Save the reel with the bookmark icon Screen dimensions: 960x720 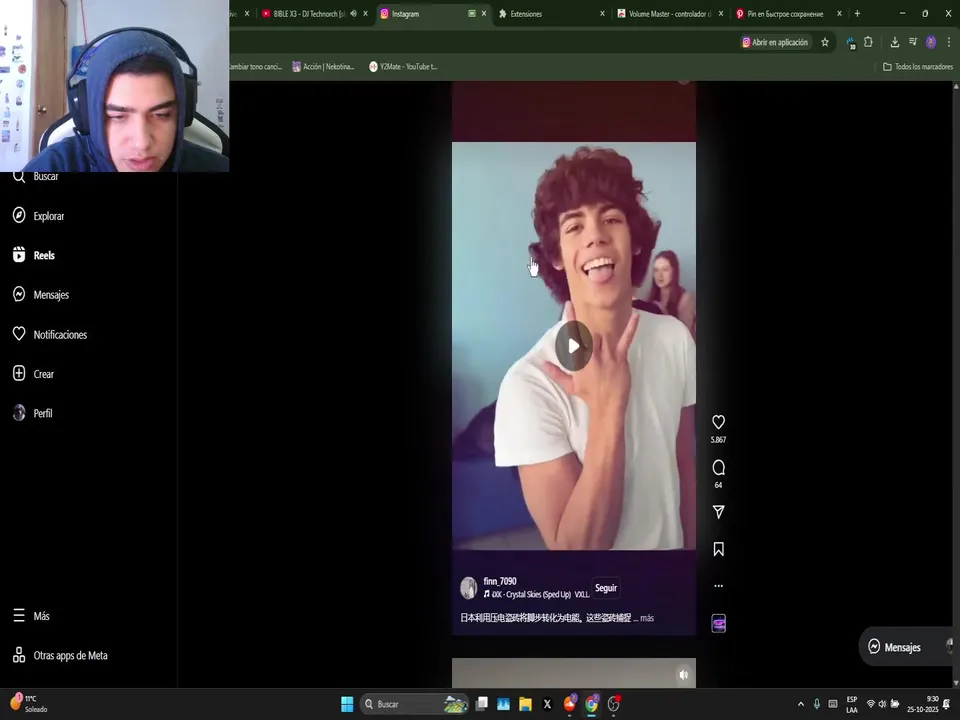coord(718,549)
